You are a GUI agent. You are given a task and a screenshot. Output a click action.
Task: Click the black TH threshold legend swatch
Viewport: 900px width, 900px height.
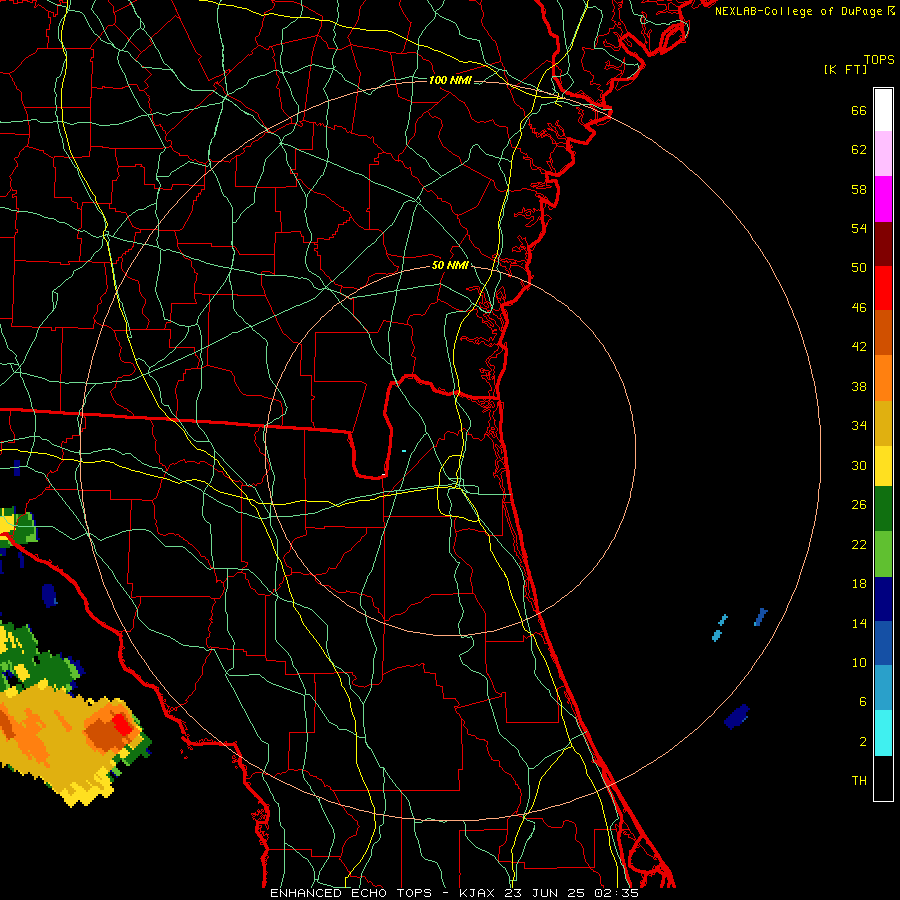pyautogui.click(x=883, y=778)
